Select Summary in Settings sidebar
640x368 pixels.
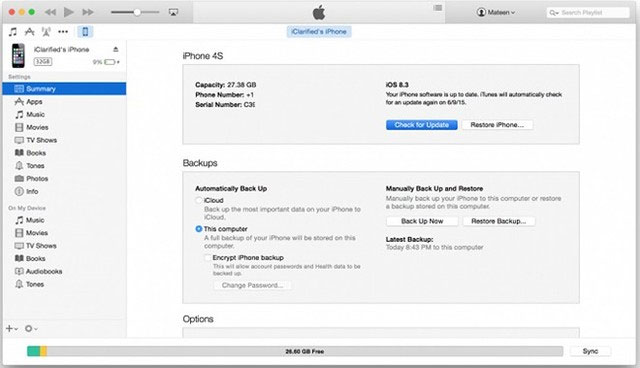tap(64, 89)
